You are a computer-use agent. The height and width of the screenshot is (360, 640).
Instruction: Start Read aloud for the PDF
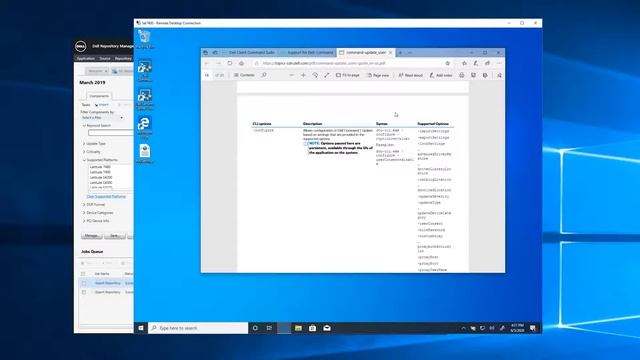pos(411,75)
